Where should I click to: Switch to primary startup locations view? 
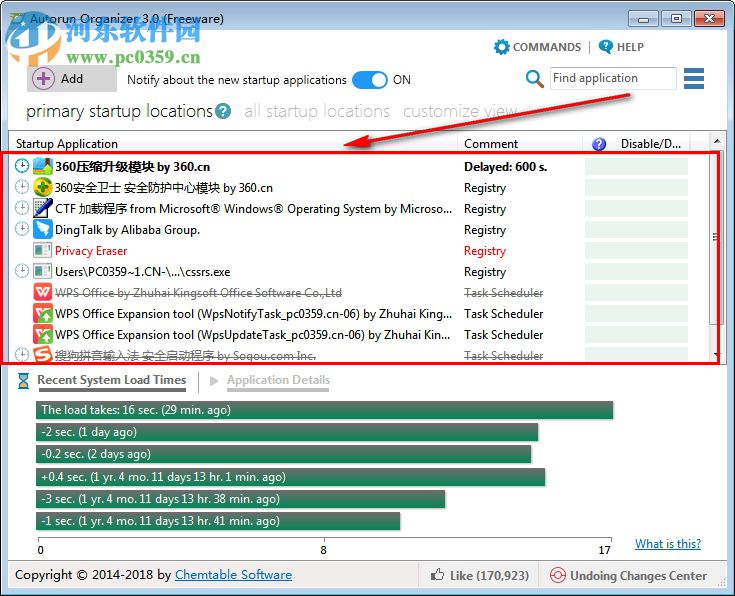coord(120,111)
